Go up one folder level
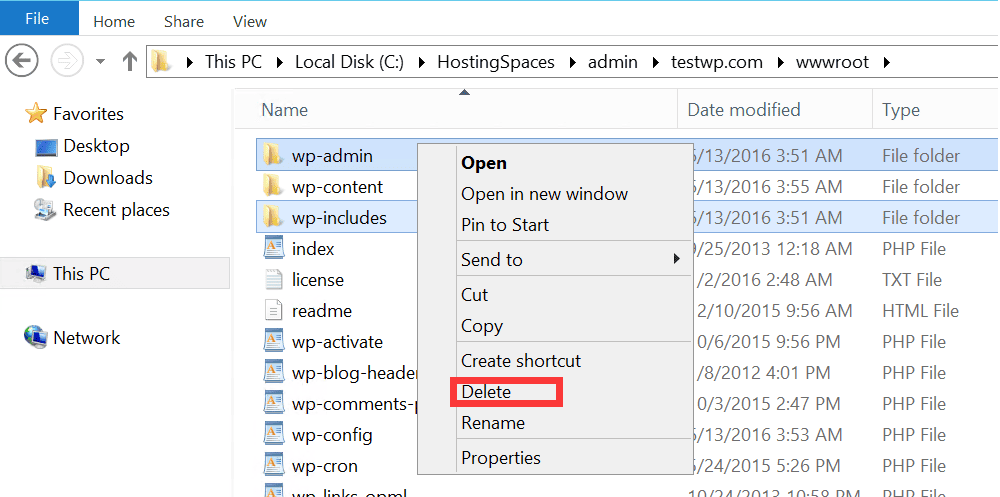This screenshot has width=1000, height=497. coord(129,62)
